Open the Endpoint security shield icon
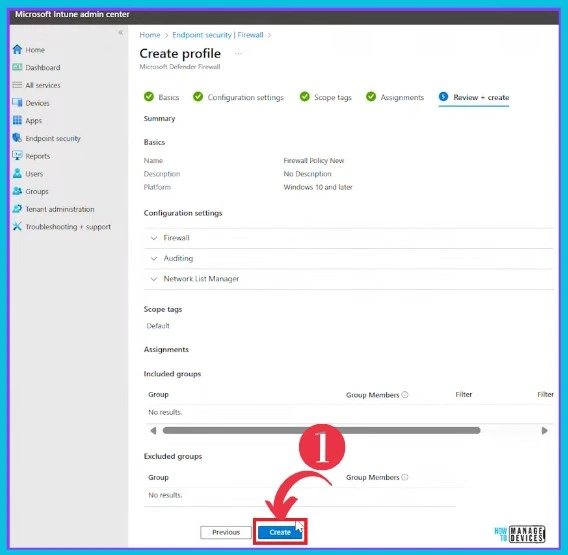This screenshot has width=568, height=555. point(17,138)
